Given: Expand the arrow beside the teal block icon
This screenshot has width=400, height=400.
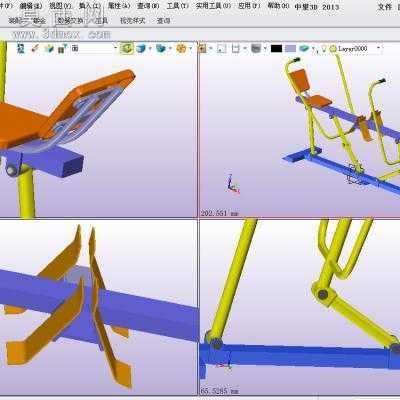Looking at the screenshot, I should 313,49.
